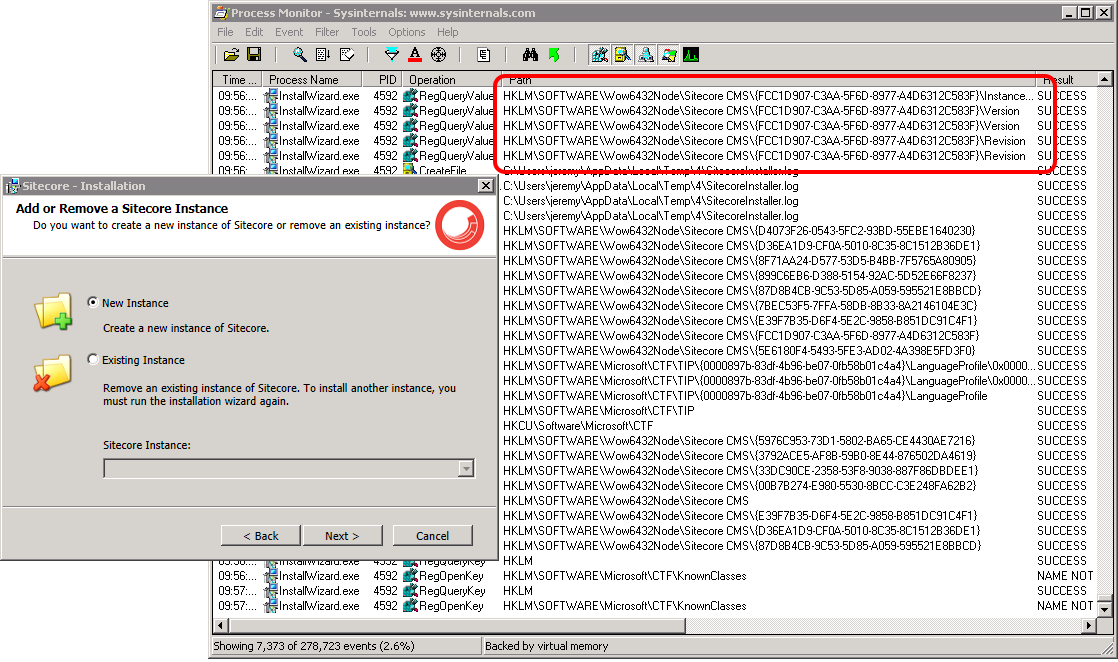Select the registry path ending in \Instance...
The image size is (1118, 662).
pyautogui.click(x=768, y=96)
